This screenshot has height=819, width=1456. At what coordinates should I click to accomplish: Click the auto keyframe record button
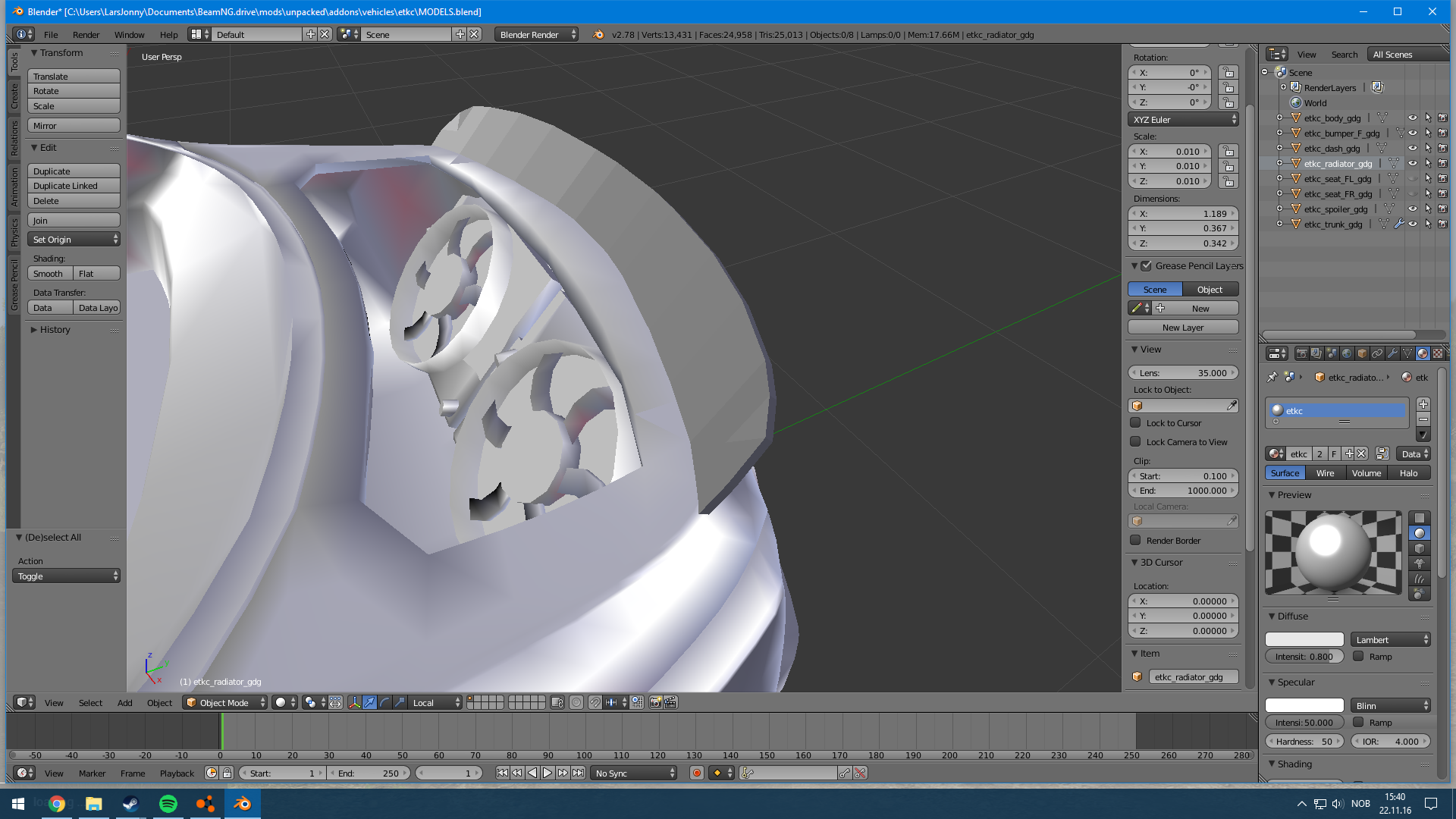tap(696, 773)
